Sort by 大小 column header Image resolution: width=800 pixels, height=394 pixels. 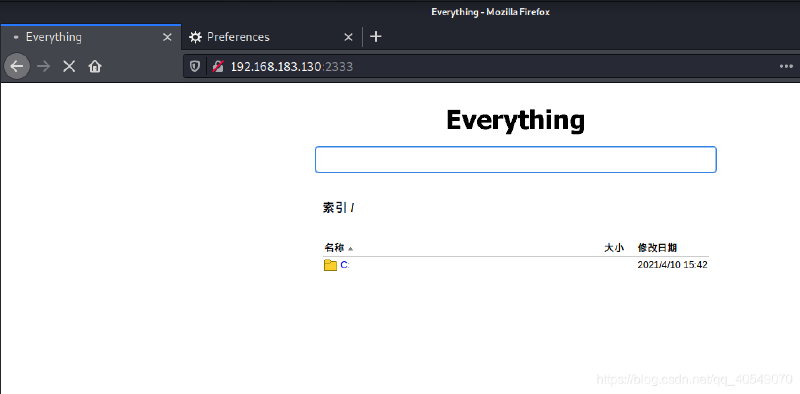(614, 248)
